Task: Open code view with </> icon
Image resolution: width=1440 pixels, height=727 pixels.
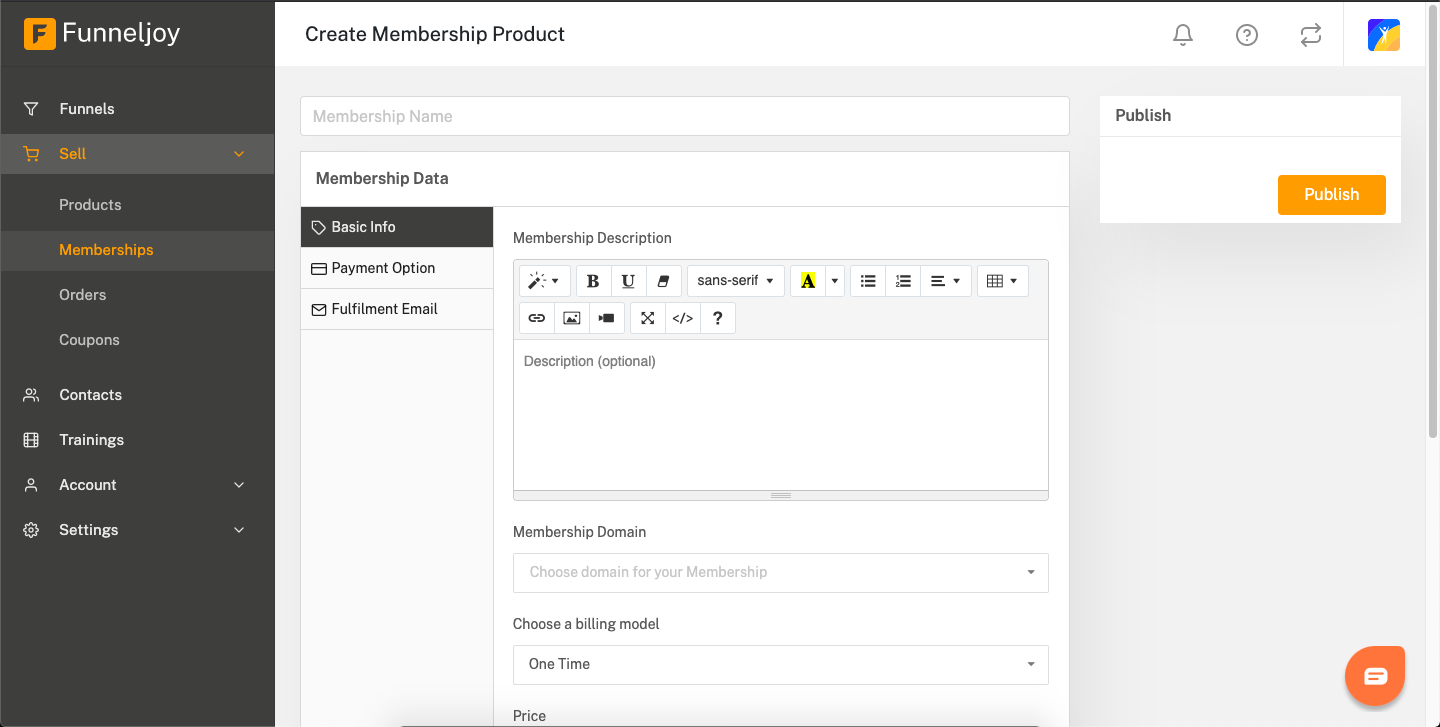Action: coord(683,318)
